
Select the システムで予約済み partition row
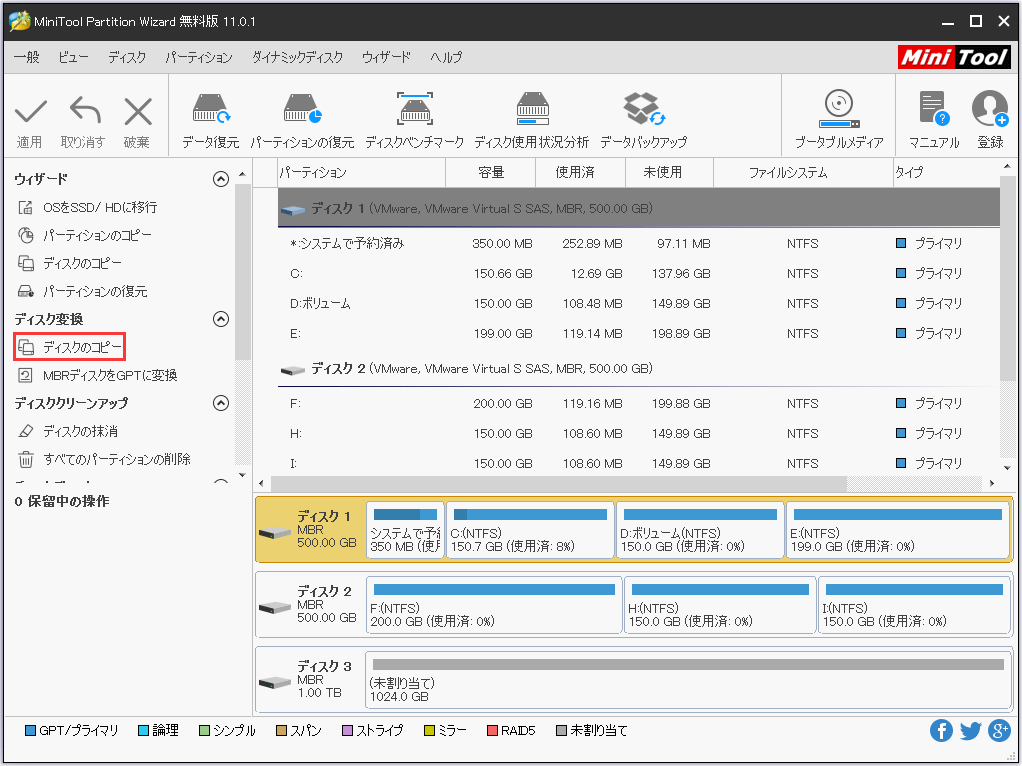[x=639, y=244]
